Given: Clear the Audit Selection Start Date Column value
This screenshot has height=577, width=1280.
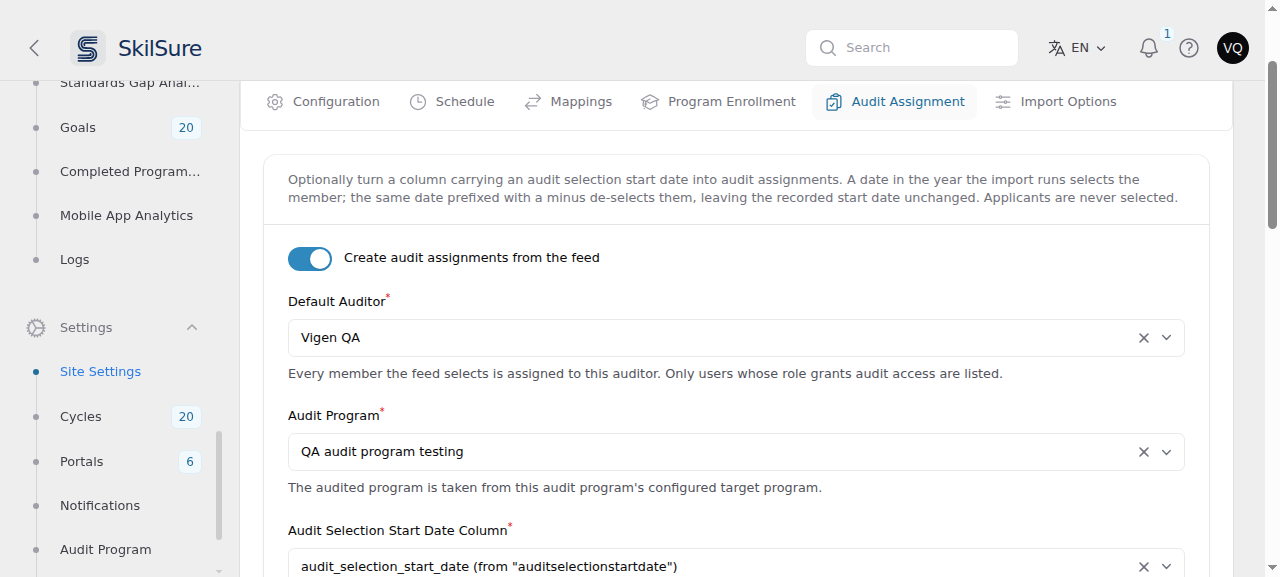Looking at the screenshot, I should click(1144, 567).
